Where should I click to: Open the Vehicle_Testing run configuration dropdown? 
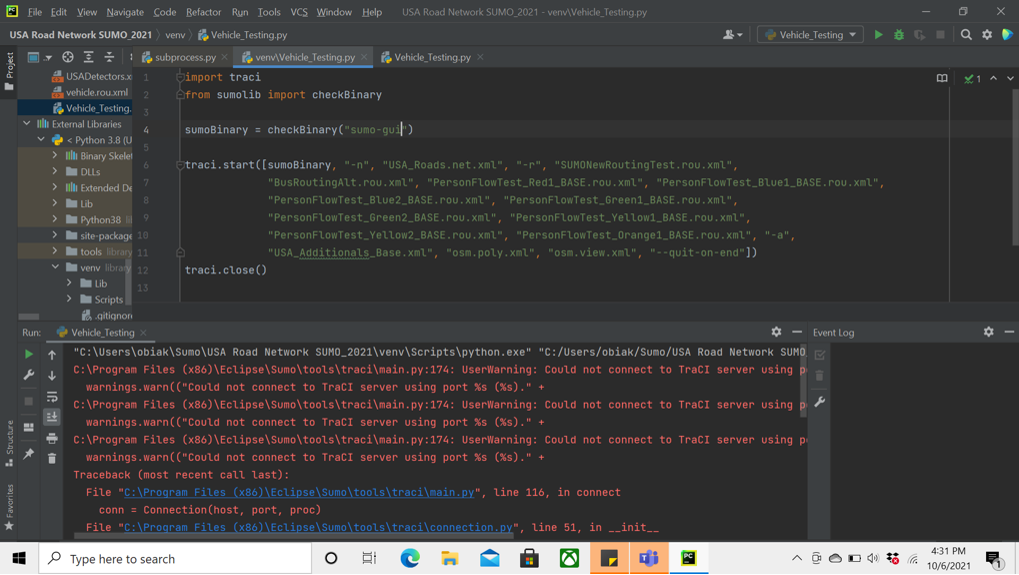[x=811, y=35]
